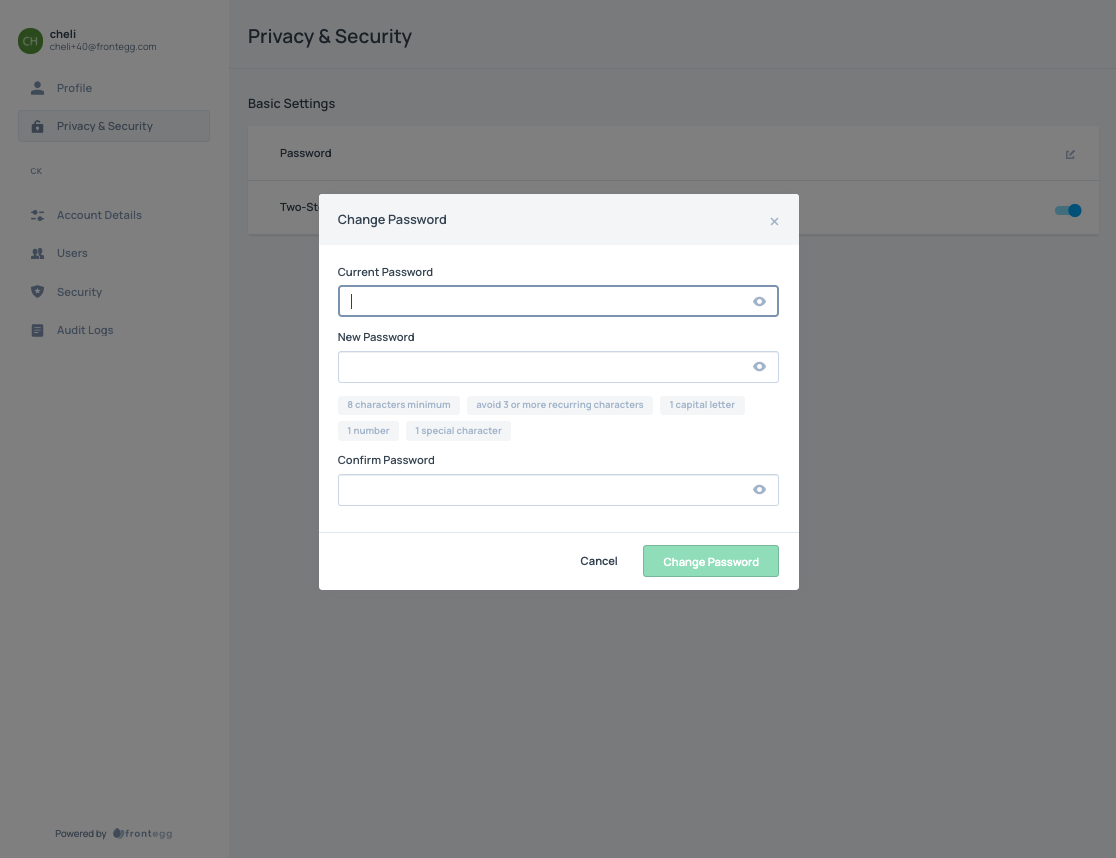Click the Account Details sliders icon
The height and width of the screenshot is (858, 1116).
(38, 215)
